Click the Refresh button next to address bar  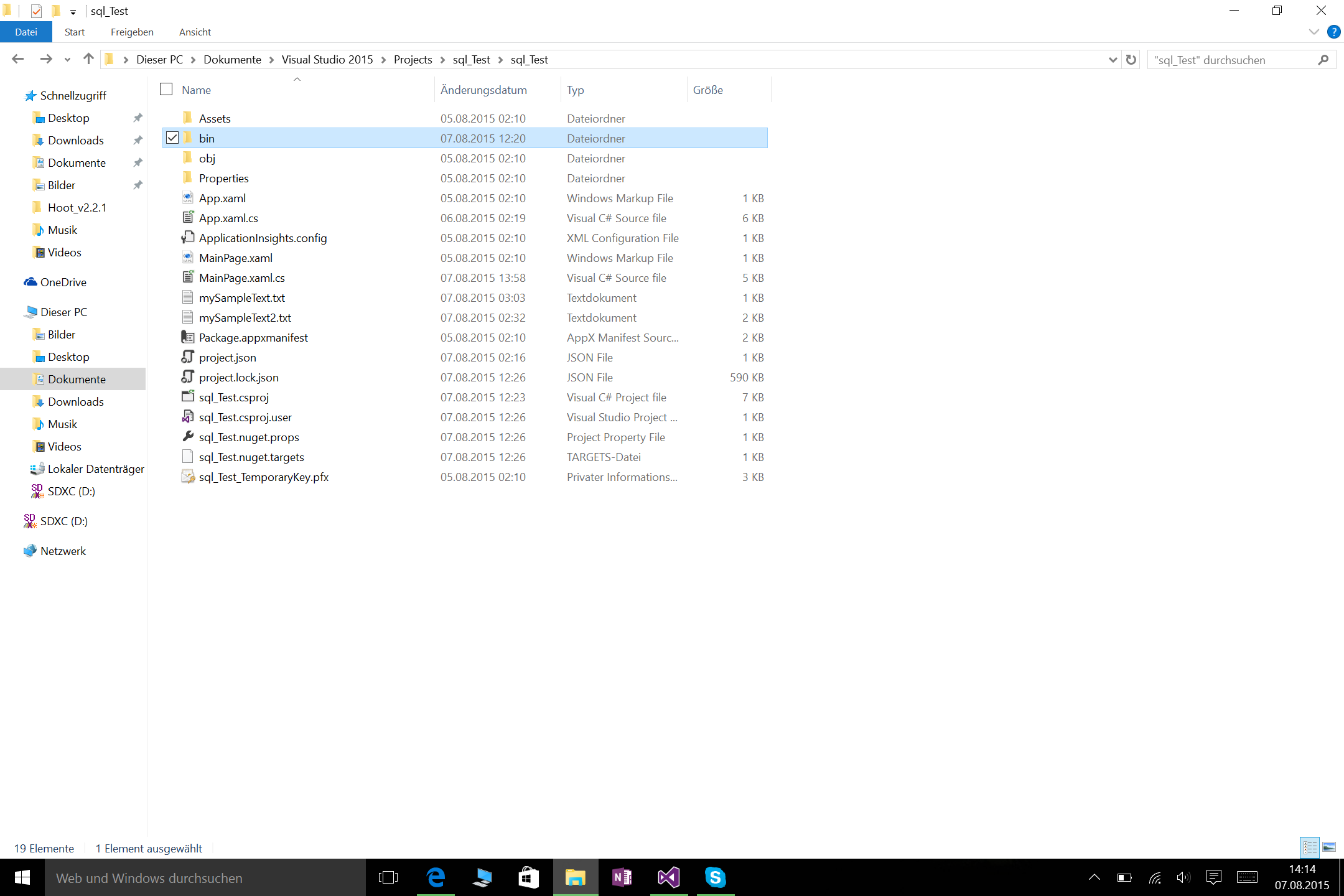point(1131,60)
